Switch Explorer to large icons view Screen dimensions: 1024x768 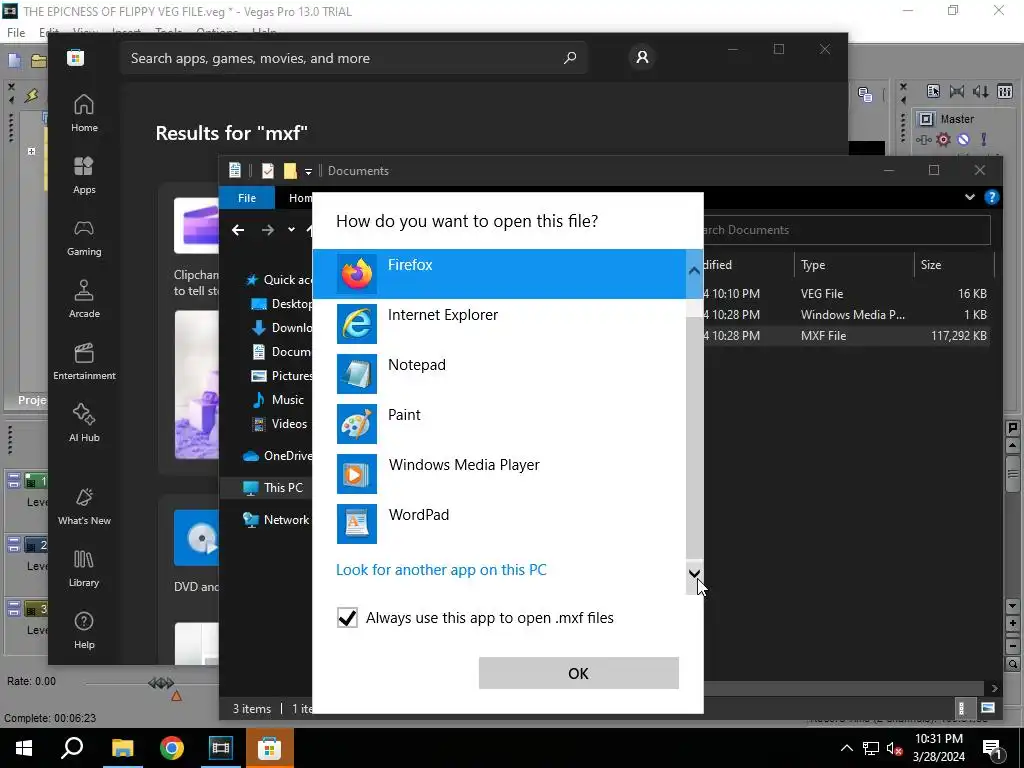tap(987, 708)
